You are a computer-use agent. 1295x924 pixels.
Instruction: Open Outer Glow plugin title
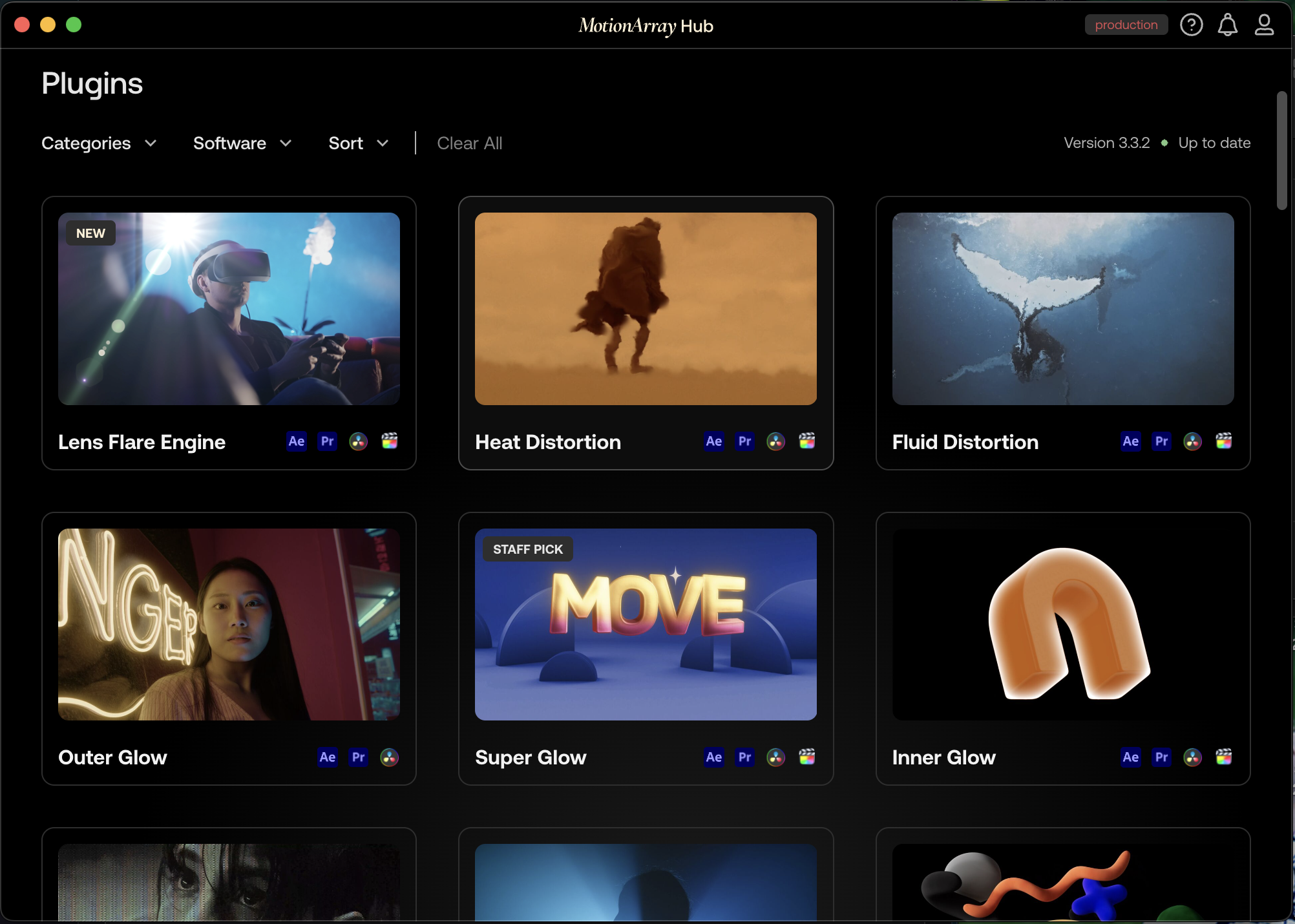click(112, 757)
